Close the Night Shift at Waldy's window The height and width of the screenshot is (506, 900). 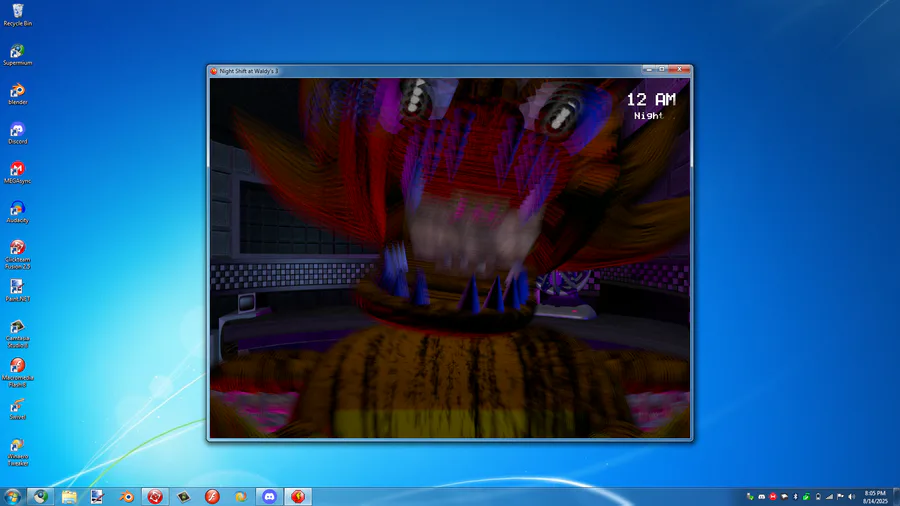tap(680, 69)
